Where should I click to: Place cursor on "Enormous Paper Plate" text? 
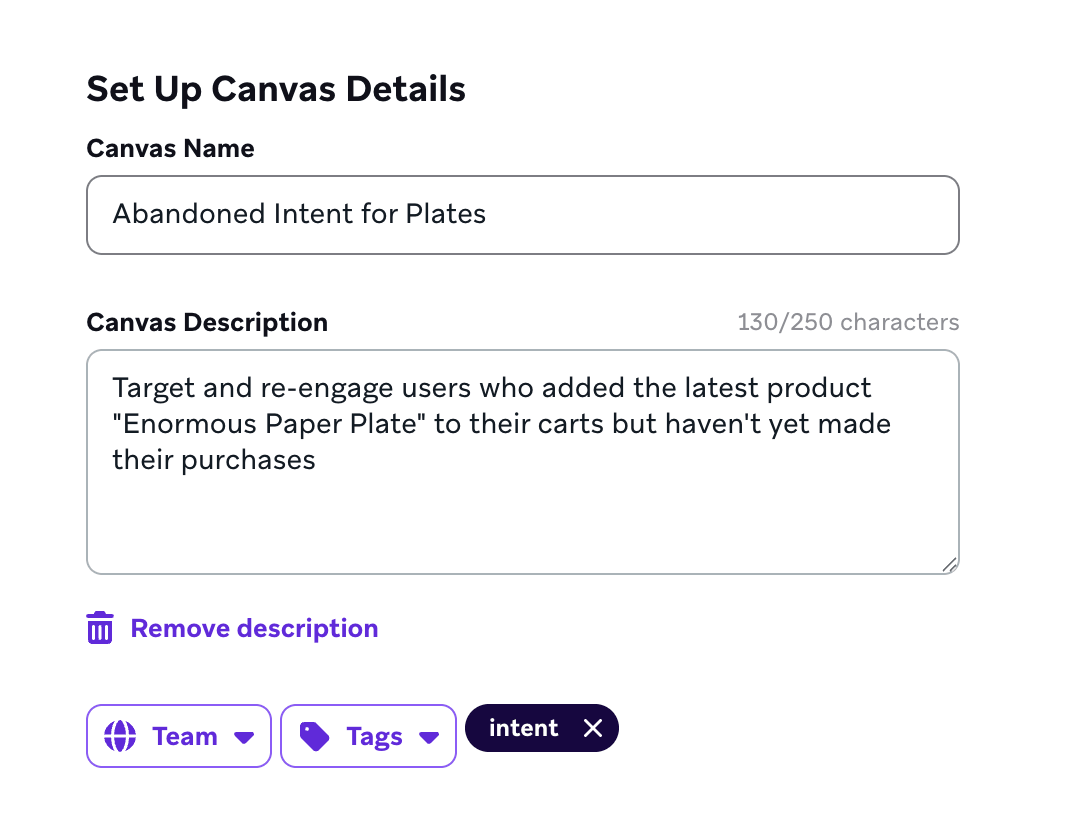[269, 424]
